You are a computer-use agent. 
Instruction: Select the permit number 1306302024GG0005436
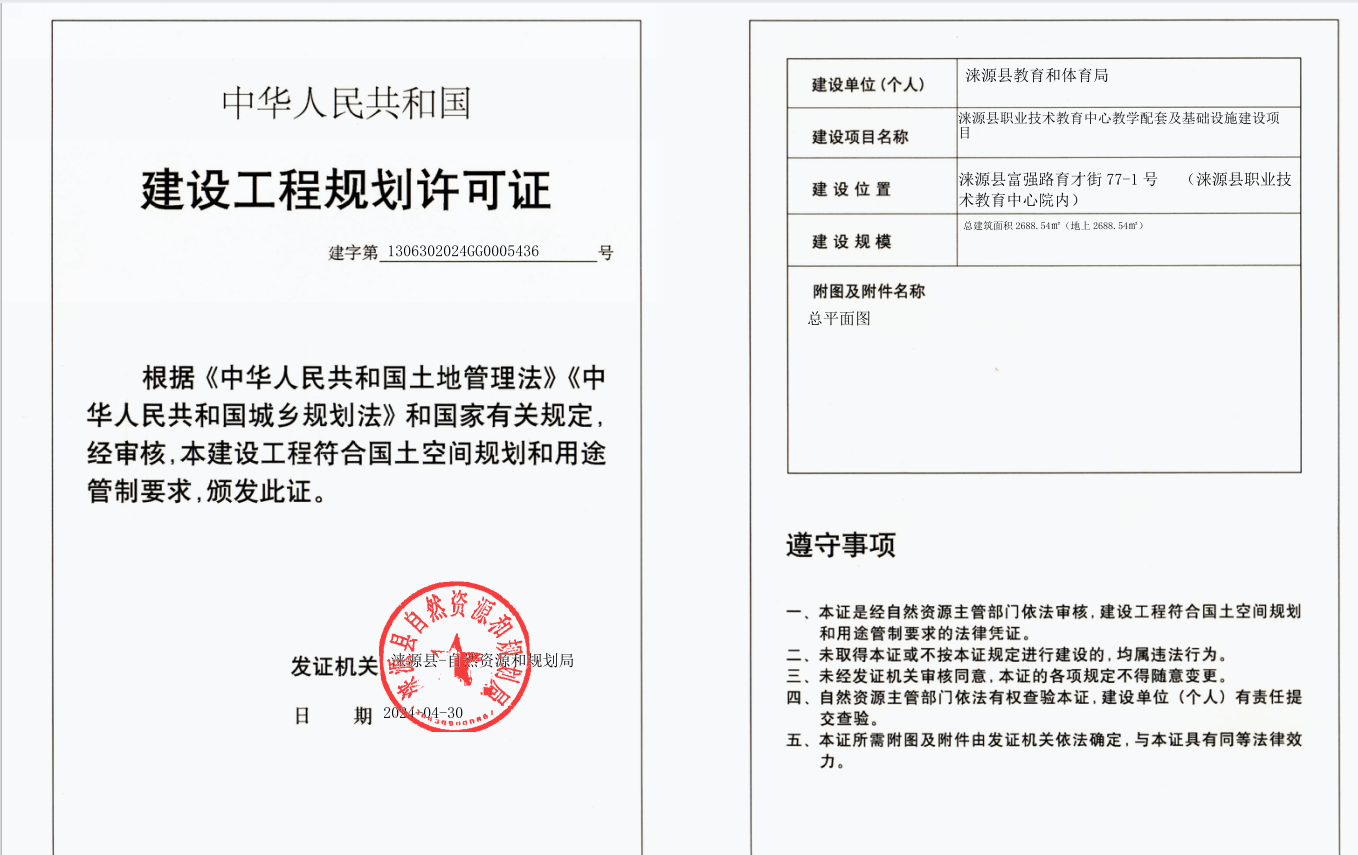pyautogui.click(x=462, y=251)
